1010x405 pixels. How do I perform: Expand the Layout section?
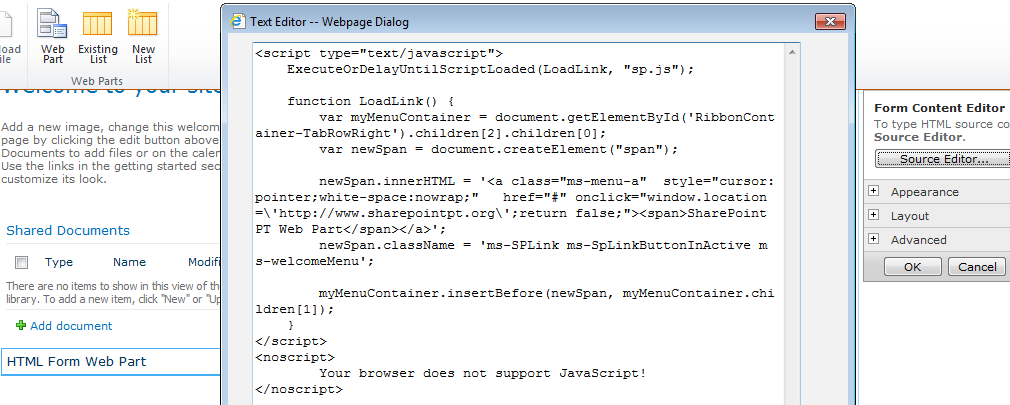tap(873, 215)
